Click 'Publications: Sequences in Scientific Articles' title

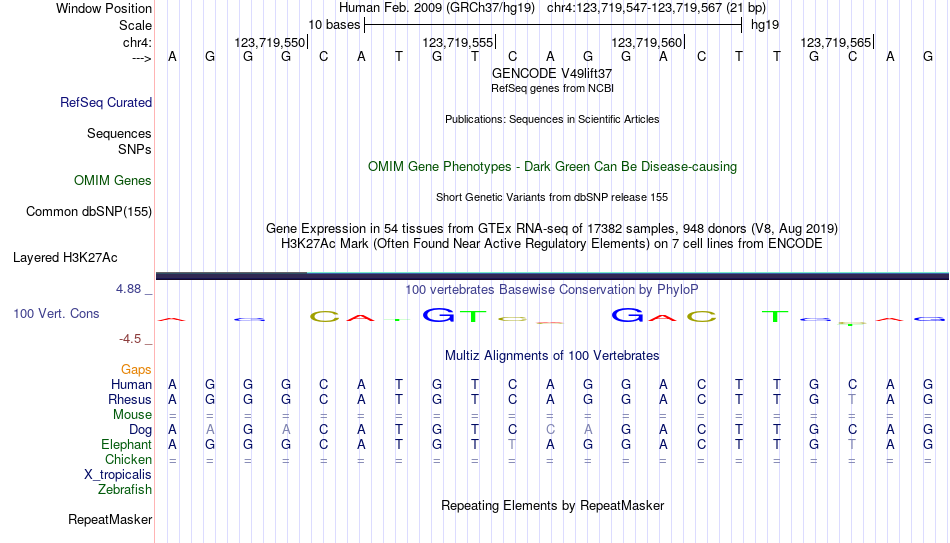click(552, 119)
